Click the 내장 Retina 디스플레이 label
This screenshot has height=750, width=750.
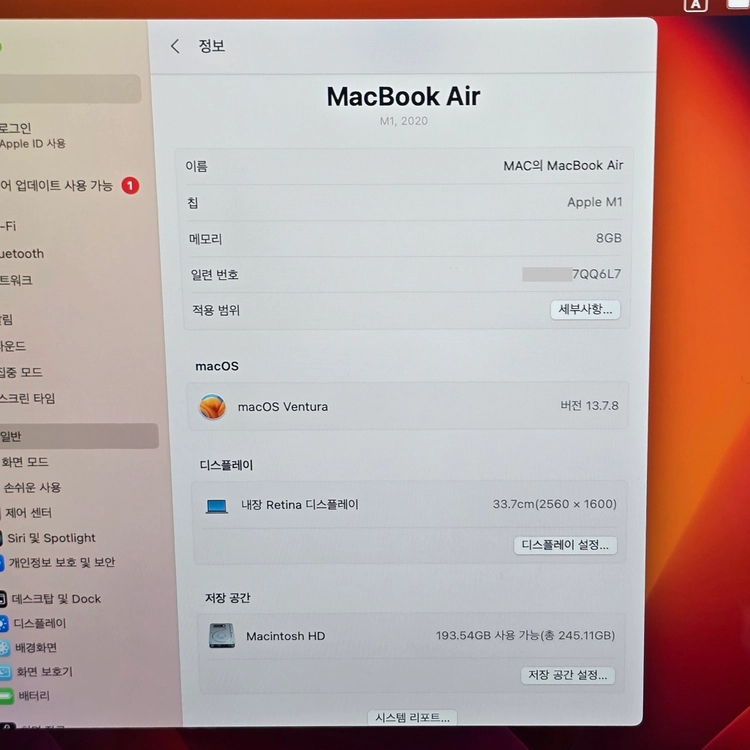pyautogui.click(x=300, y=505)
